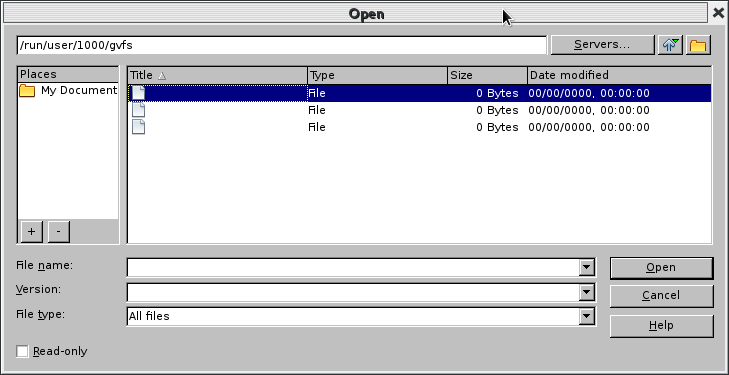Open the My Documents folder in Places
Image resolution: width=729 pixels, height=375 pixels.
pos(68,90)
